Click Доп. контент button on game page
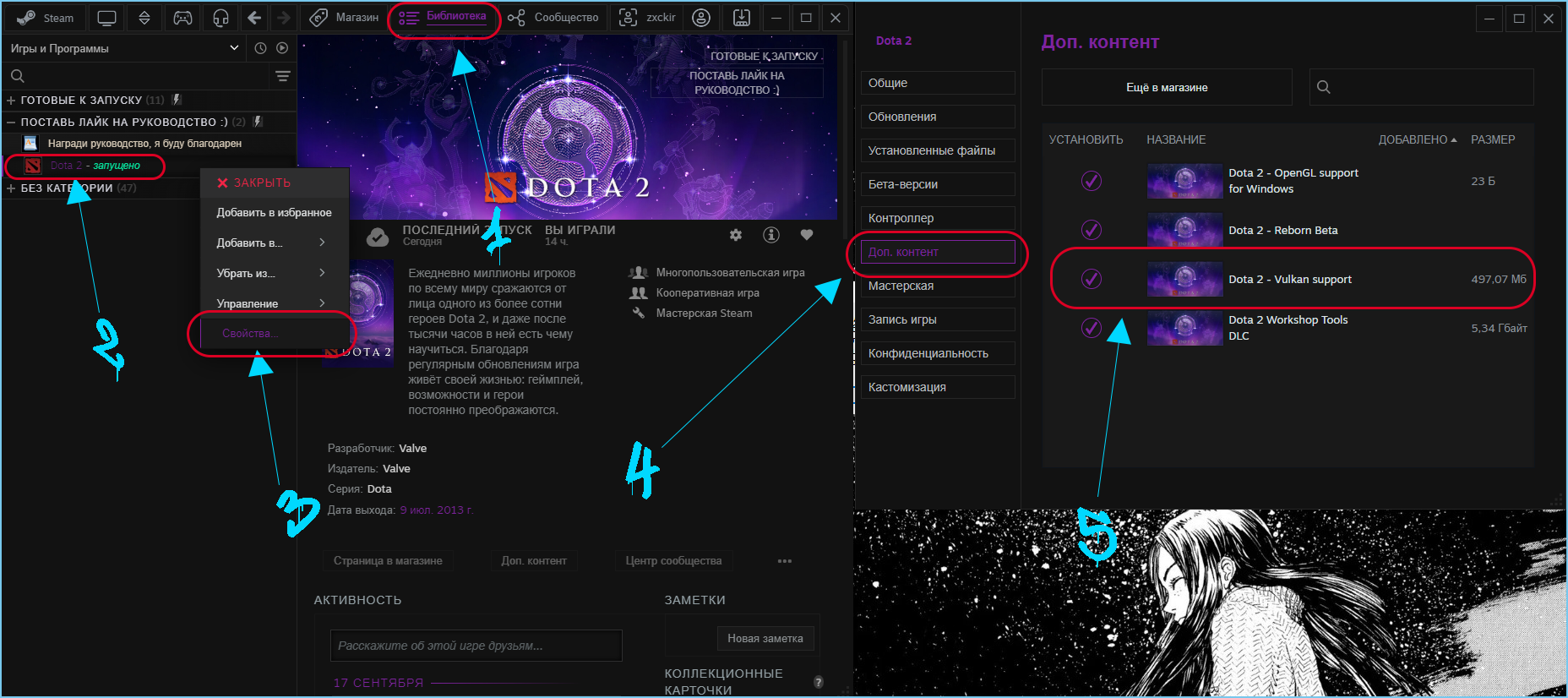Image resolution: width=1568 pixels, height=698 pixels. coord(534,561)
